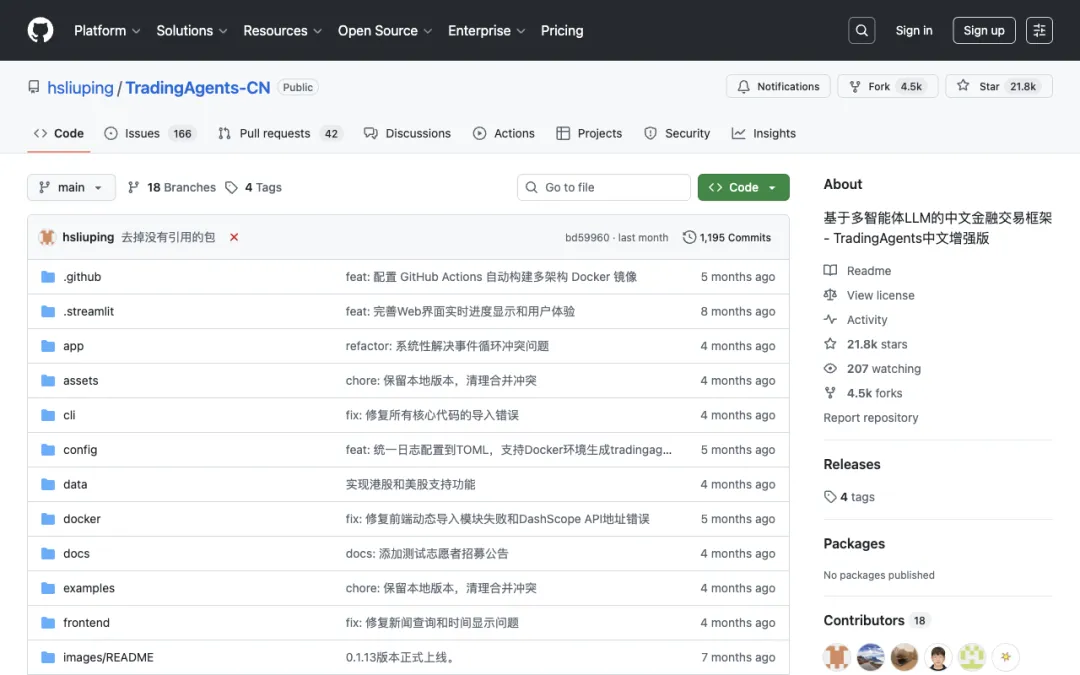Click the failed status X icon on commit
This screenshot has width=1080, height=675.
[234, 237]
